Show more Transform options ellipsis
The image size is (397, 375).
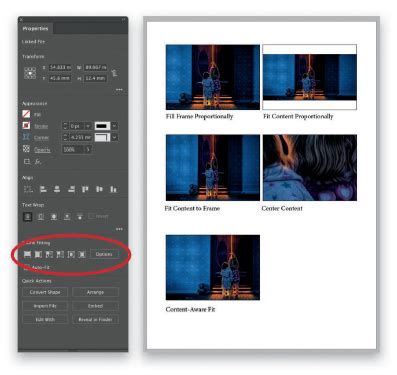[119, 90]
